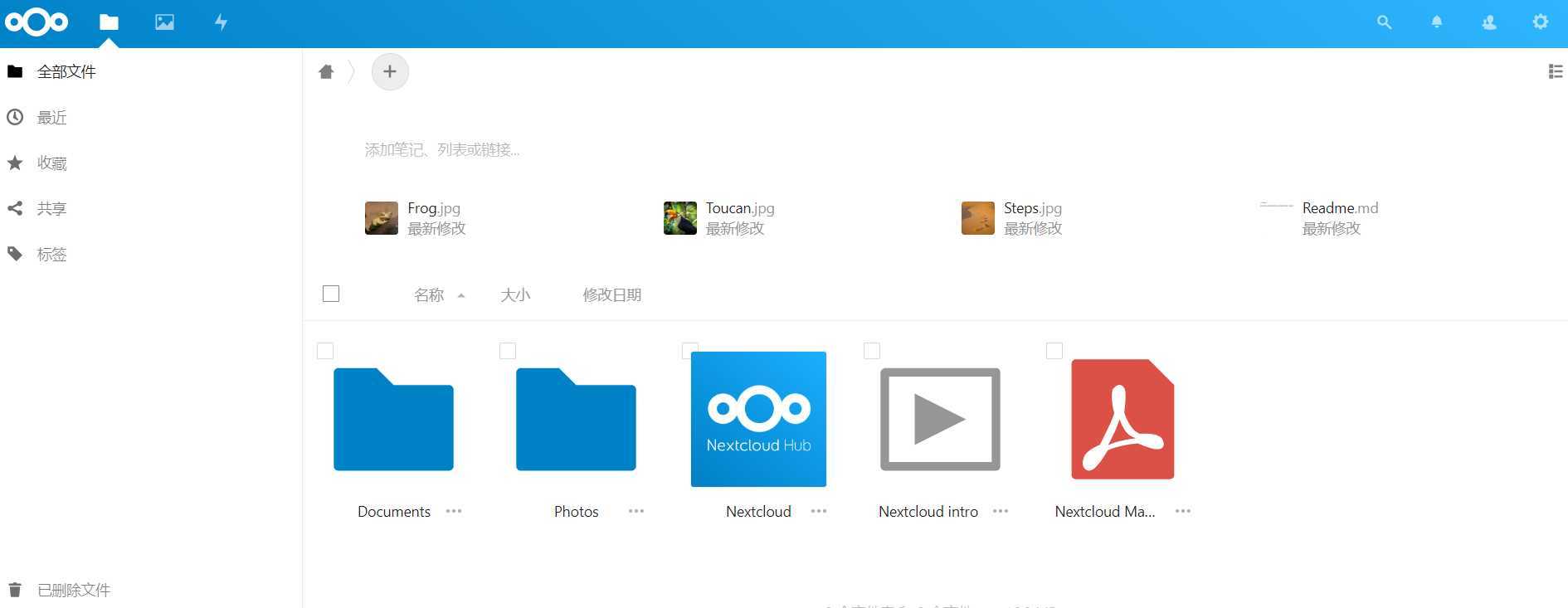Click the Nextcloud file name label
Screen dimensions: 1568x608
click(758, 512)
